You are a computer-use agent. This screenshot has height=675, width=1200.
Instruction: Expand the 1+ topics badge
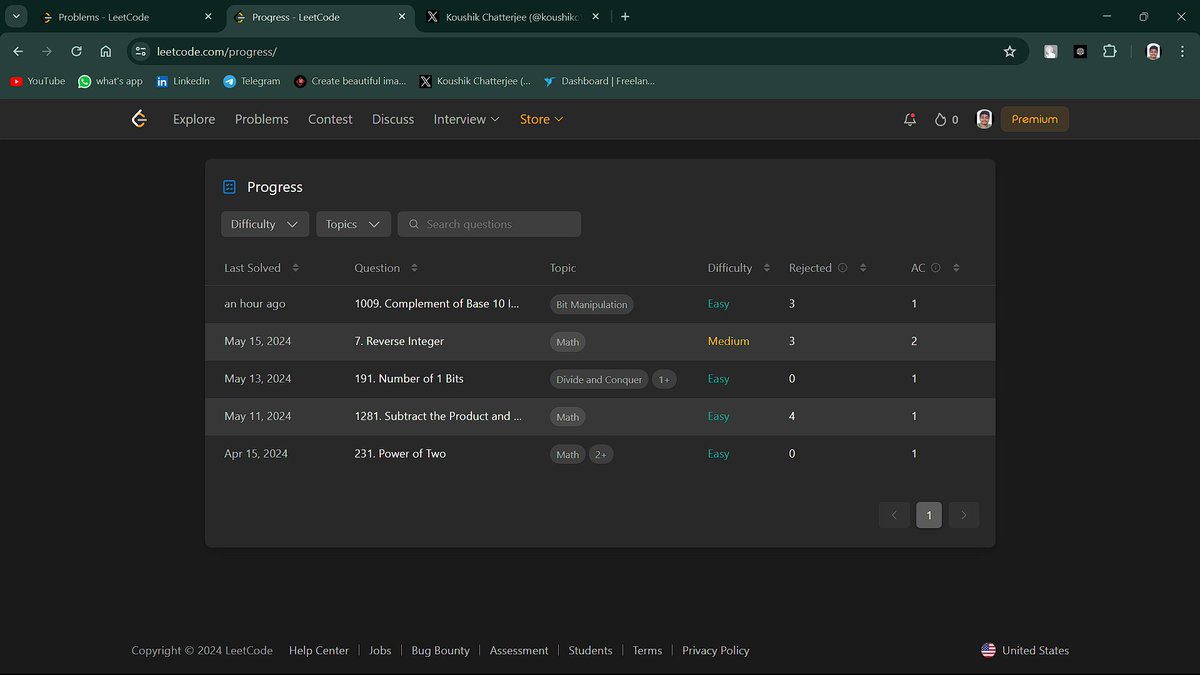point(664,379)
